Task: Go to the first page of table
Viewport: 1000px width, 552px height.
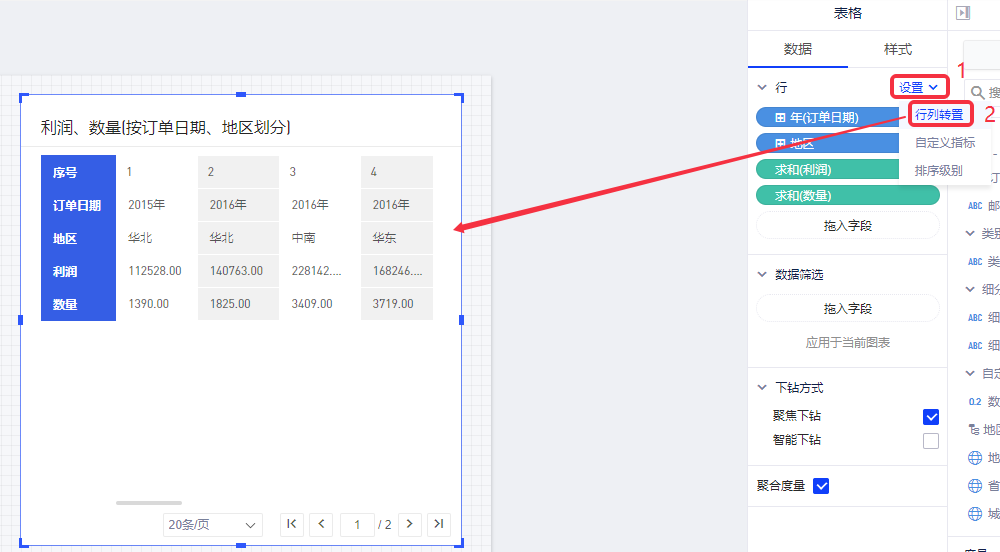Action: [293, 524]
